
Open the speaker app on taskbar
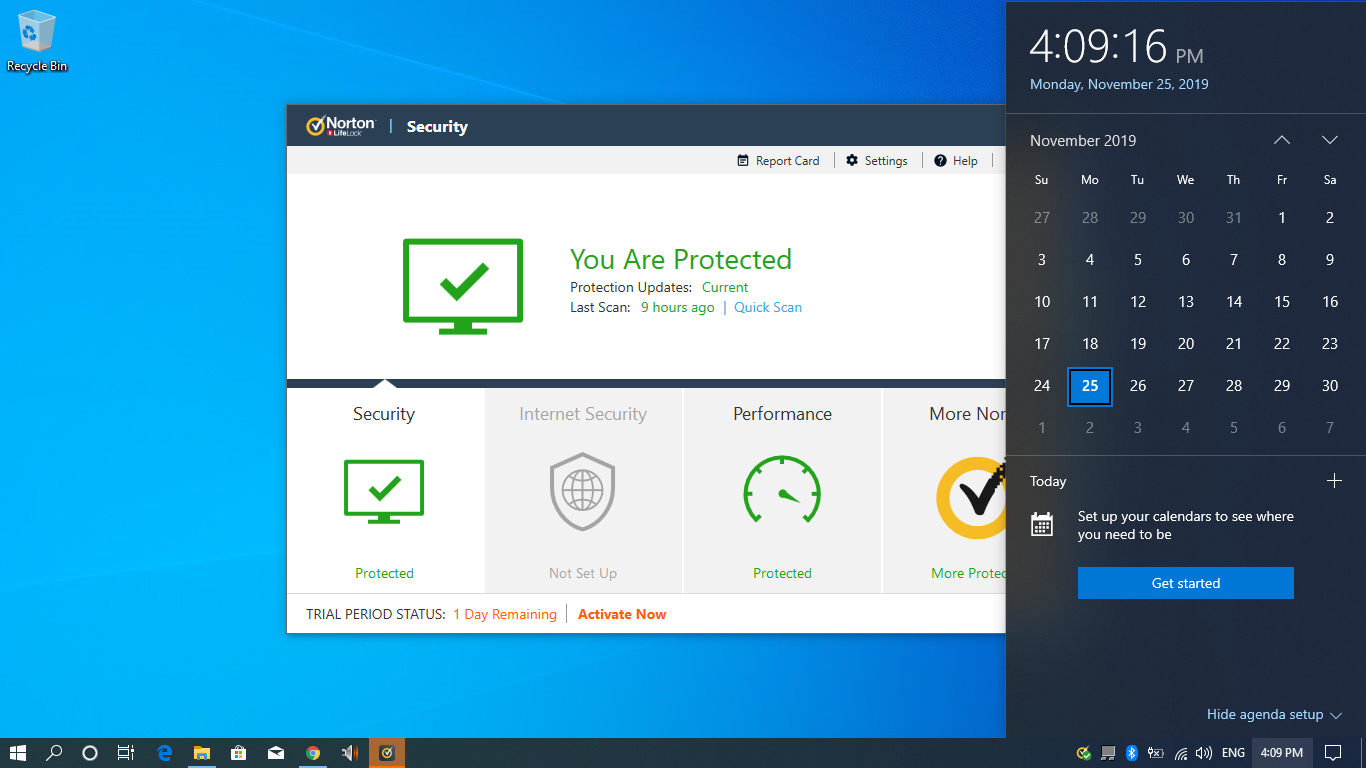(x=350, y=753)
